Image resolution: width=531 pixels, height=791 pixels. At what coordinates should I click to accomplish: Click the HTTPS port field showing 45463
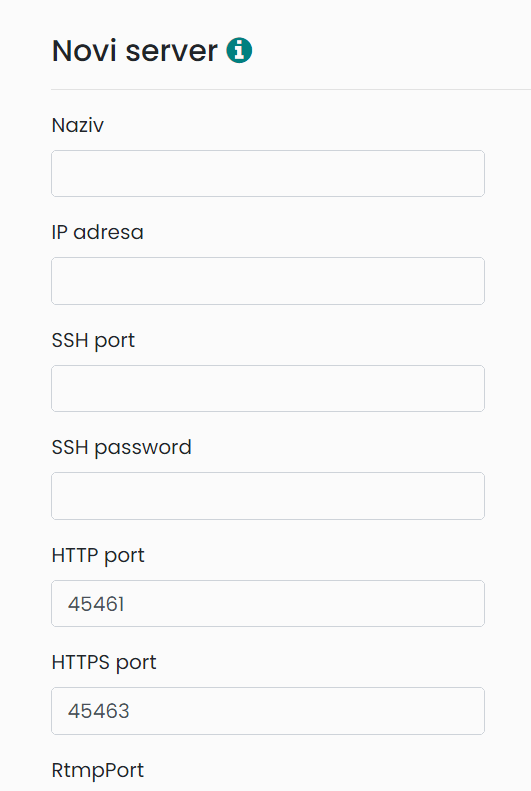(x=268, y=711)
